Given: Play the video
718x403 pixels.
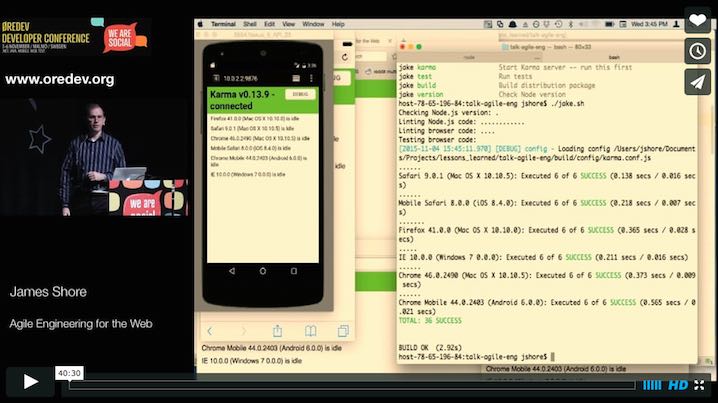Looking at the screenshot, I should [30, 381].
